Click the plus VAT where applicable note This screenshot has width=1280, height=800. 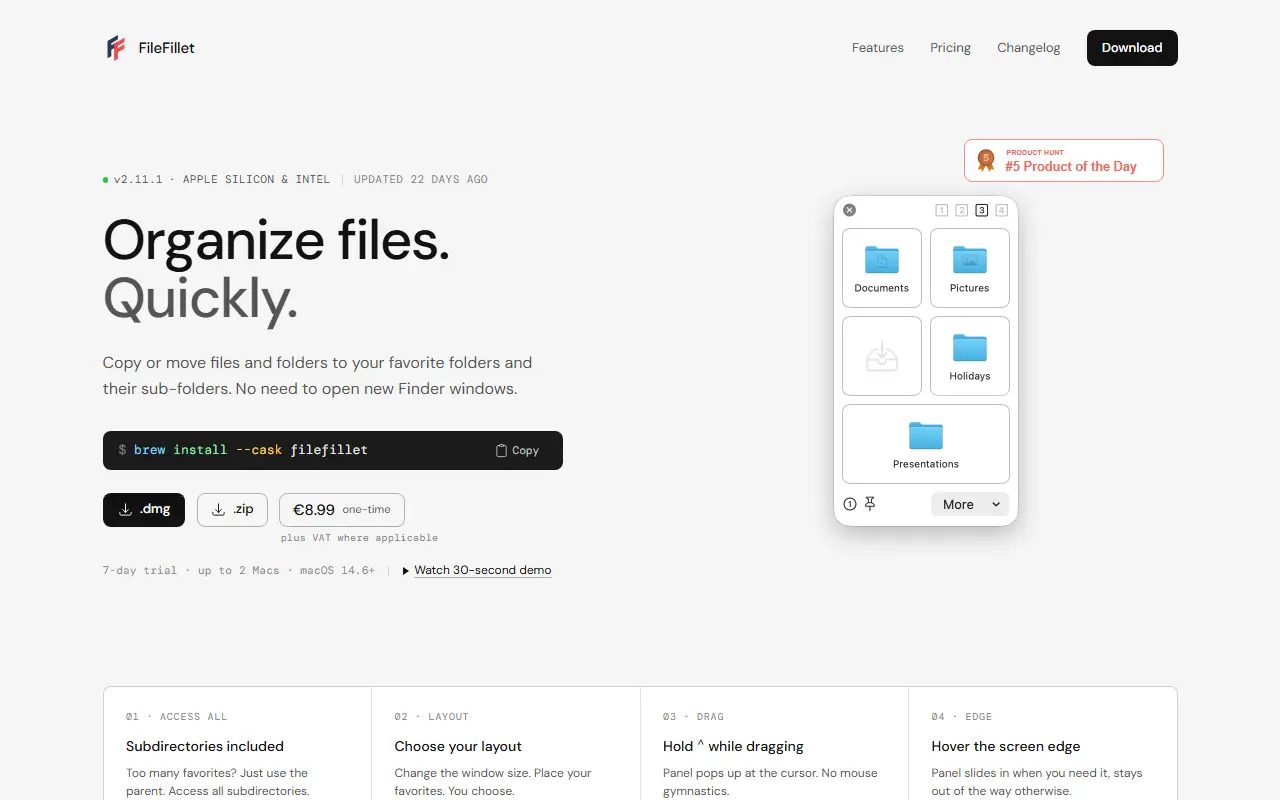tap(359, 538)
